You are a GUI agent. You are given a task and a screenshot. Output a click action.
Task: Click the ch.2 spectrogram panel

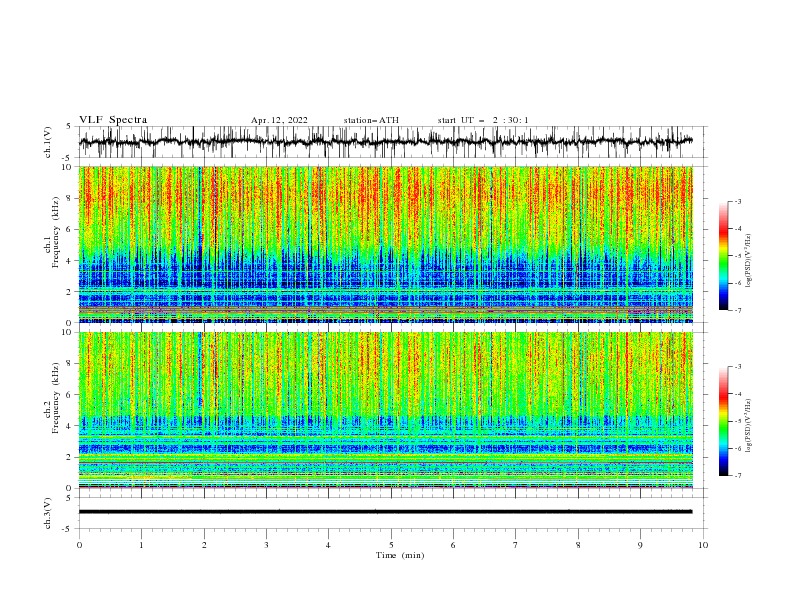point(385,410)
